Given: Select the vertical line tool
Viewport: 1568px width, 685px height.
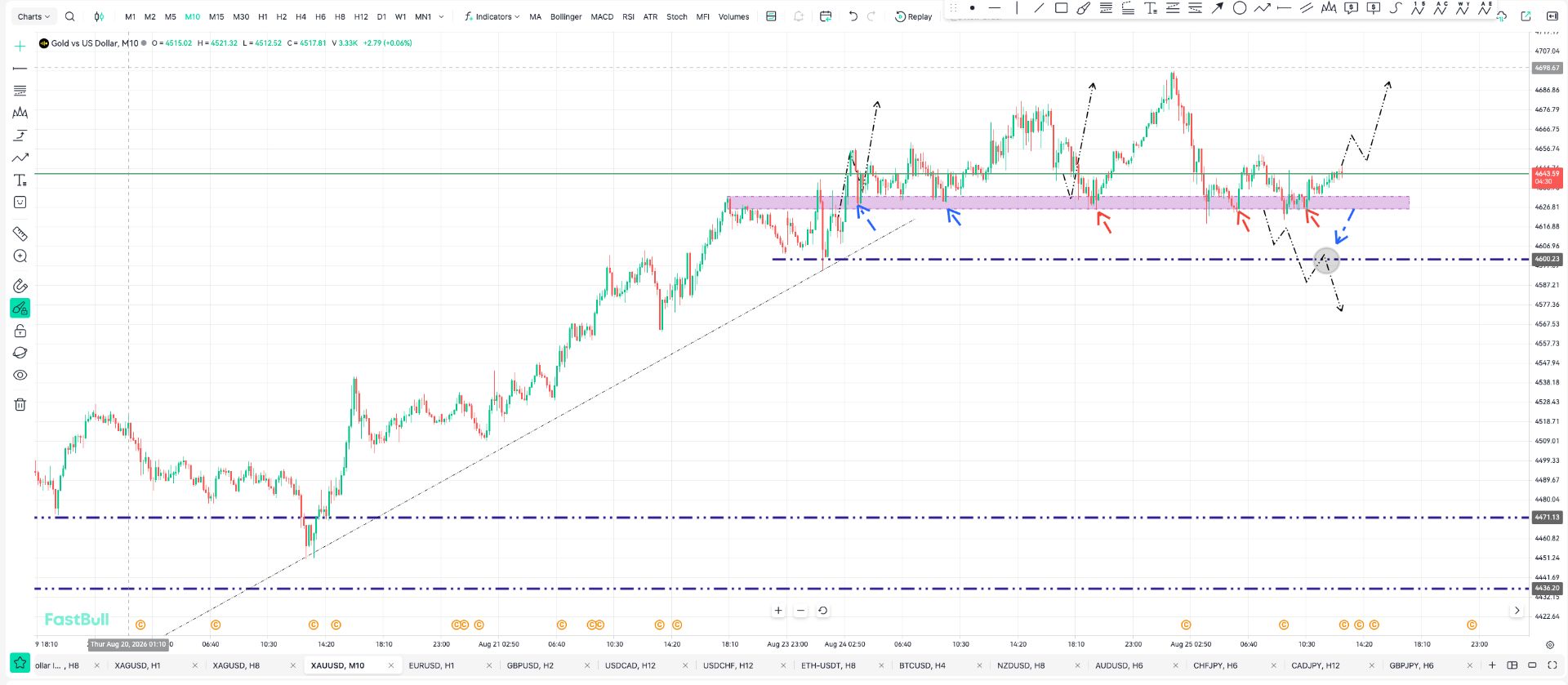Looking at the screenshot, I should 1017,8.
